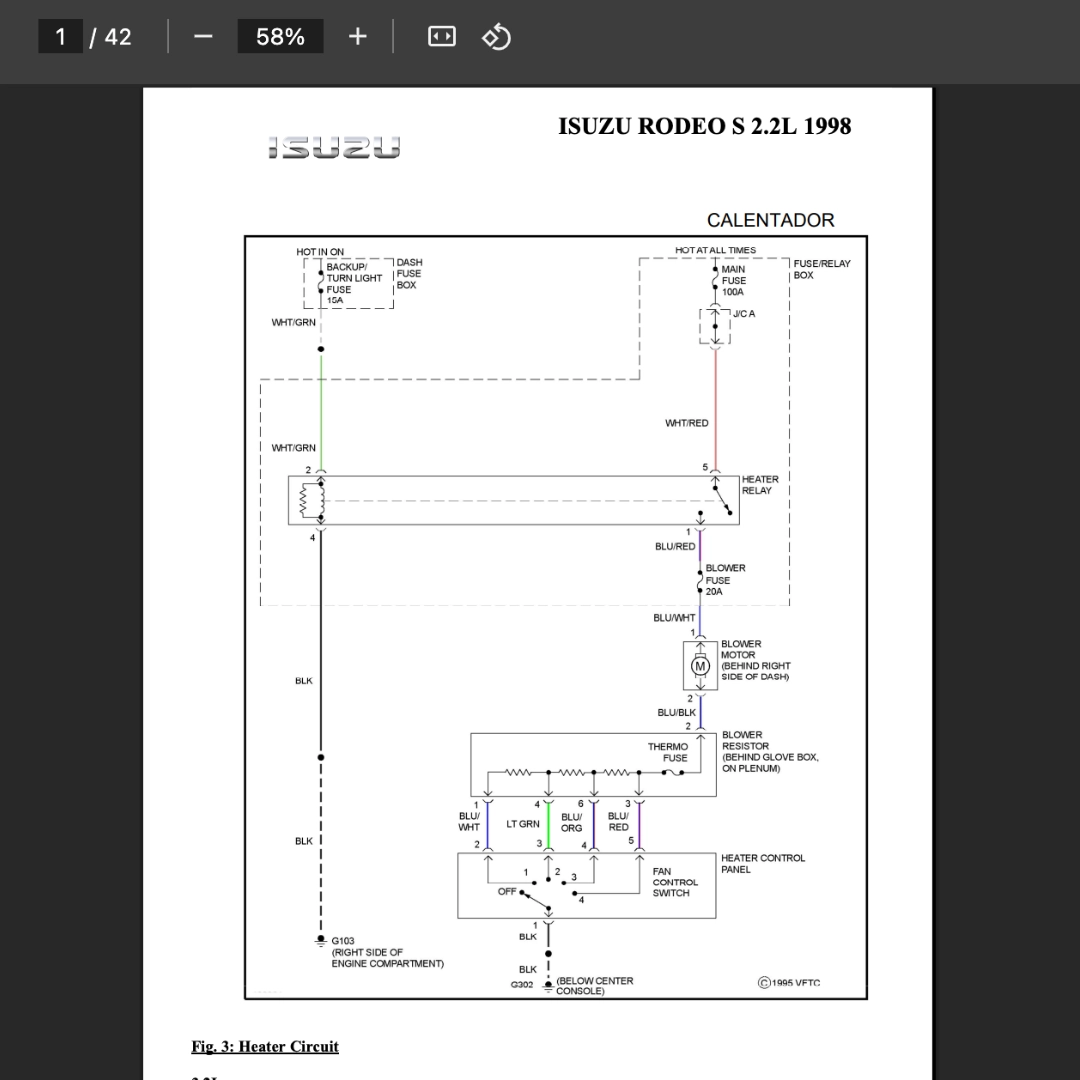This screenshot has height=1080, width=1080.
Task: Click the 'LT GRN' wire label
Action: (x=523, y=824)
